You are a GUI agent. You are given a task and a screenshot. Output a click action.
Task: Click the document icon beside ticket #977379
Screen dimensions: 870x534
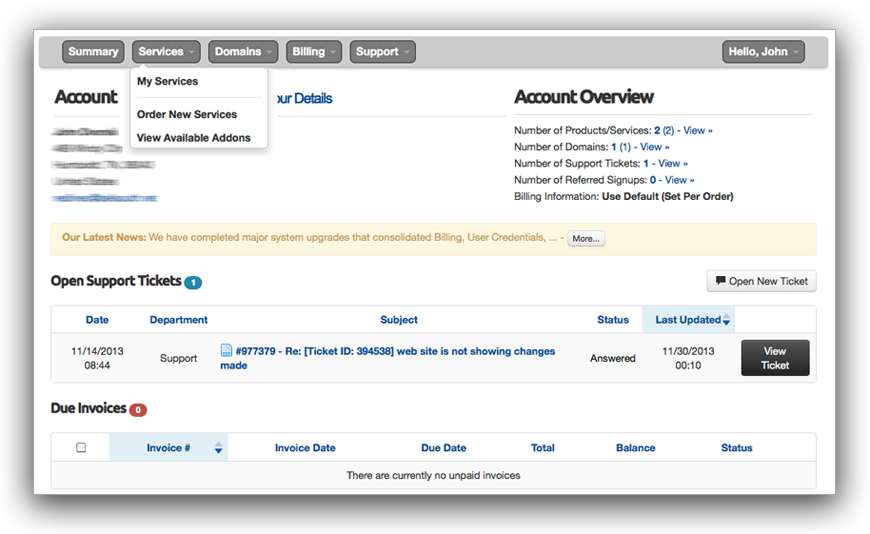[226, 351]
